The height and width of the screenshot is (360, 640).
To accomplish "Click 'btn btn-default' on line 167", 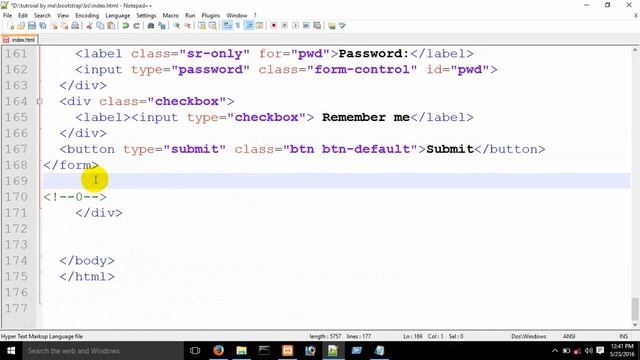I will (350, 149).
